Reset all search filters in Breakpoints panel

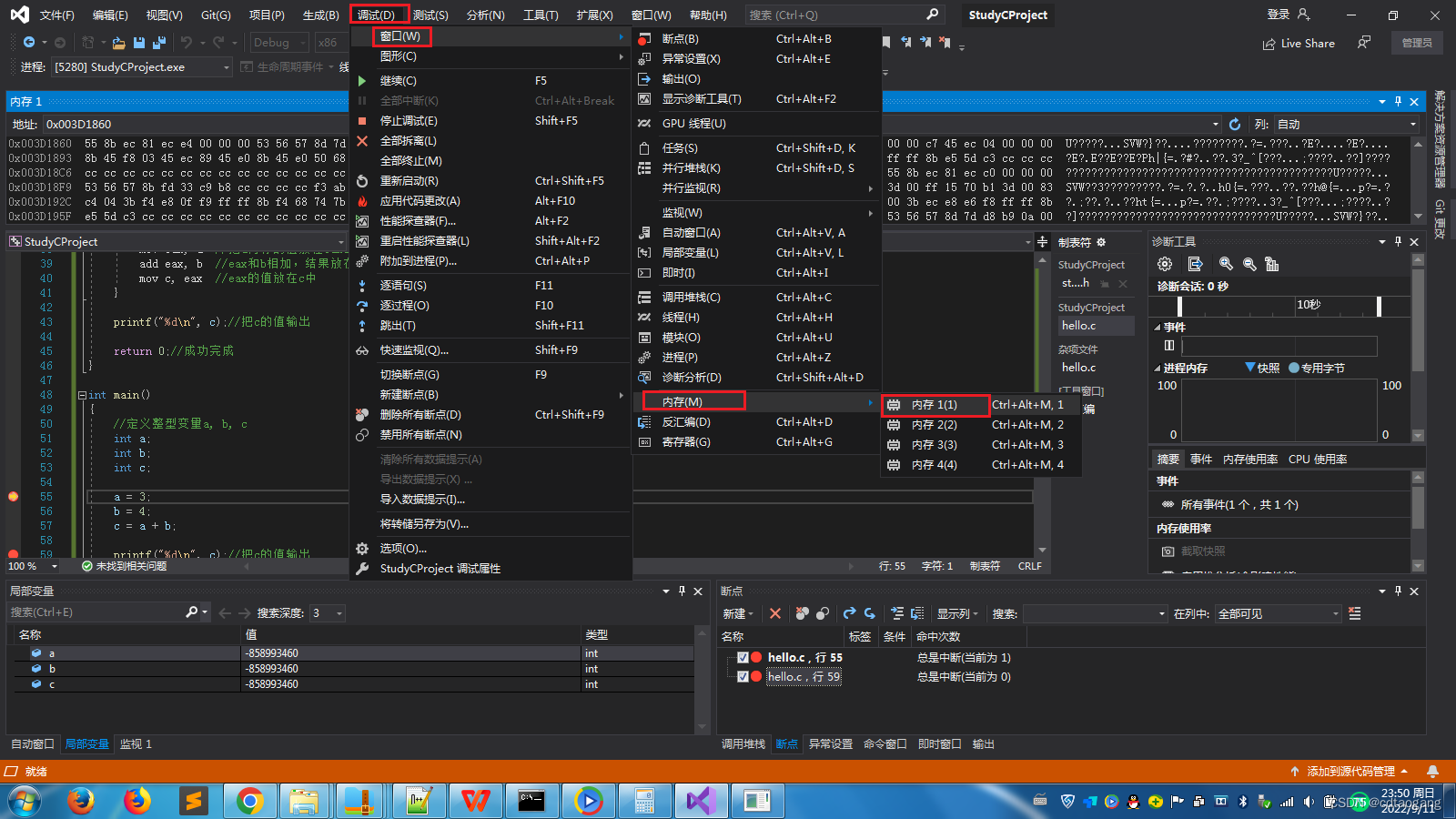click(x=1355, y=613)
